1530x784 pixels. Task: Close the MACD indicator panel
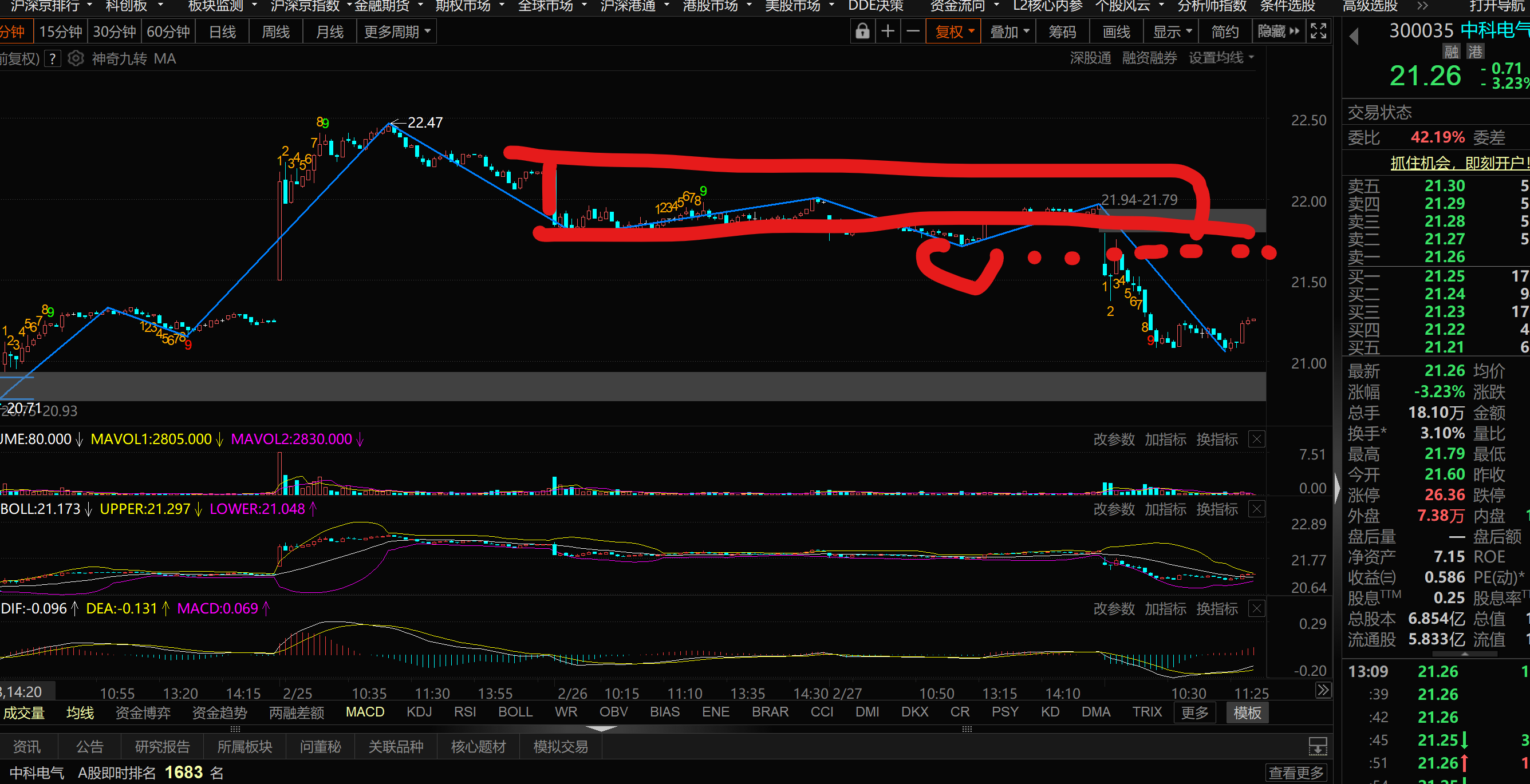click(x=1257, y=609)
